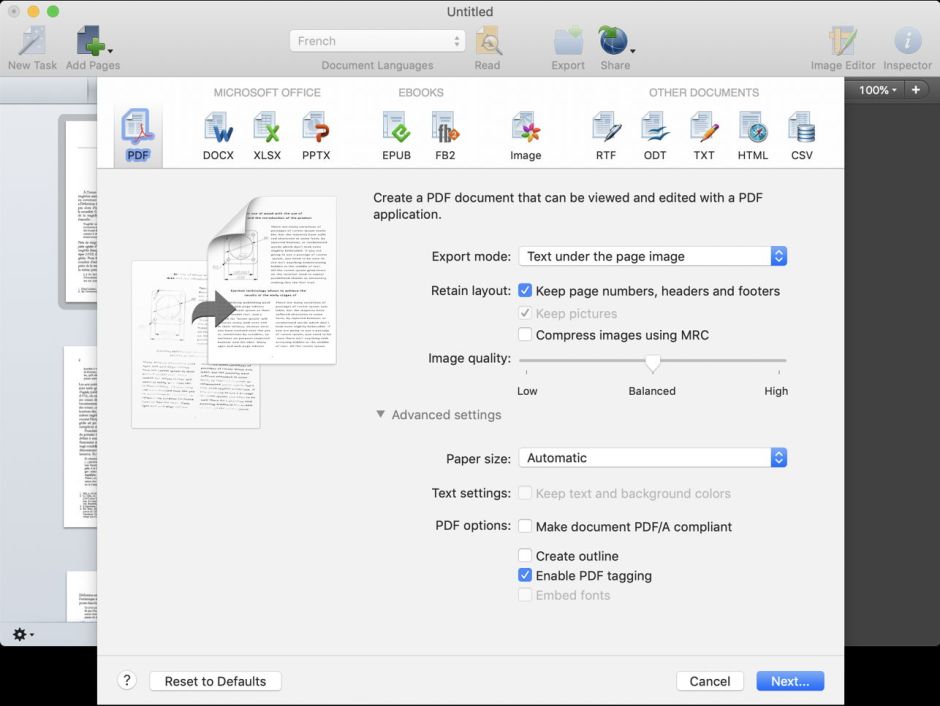Click the Next... button
Image resolution: width=940 pixels, height=706 pixels.
pos(790,681)
